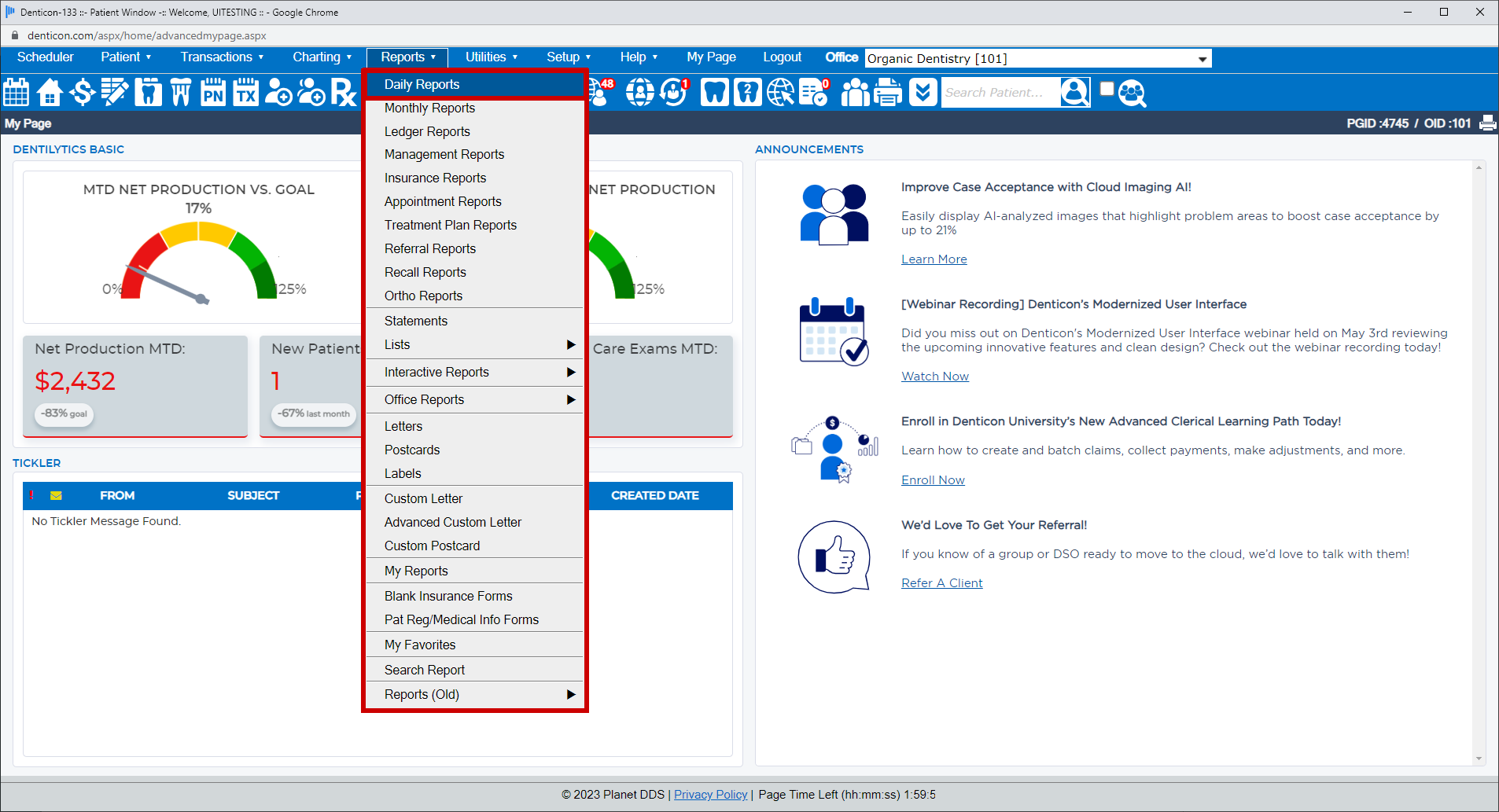Screen dimensions: 1499x812
Task: Open the Utilities menu dropdown
Action: click(x=492, y=57)
